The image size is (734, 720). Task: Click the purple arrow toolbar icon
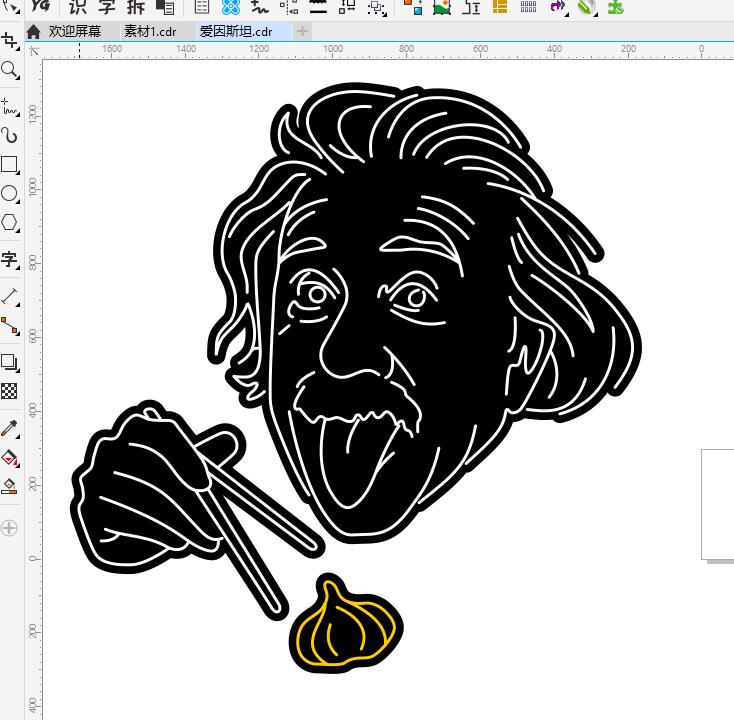[x=557, y=7]
